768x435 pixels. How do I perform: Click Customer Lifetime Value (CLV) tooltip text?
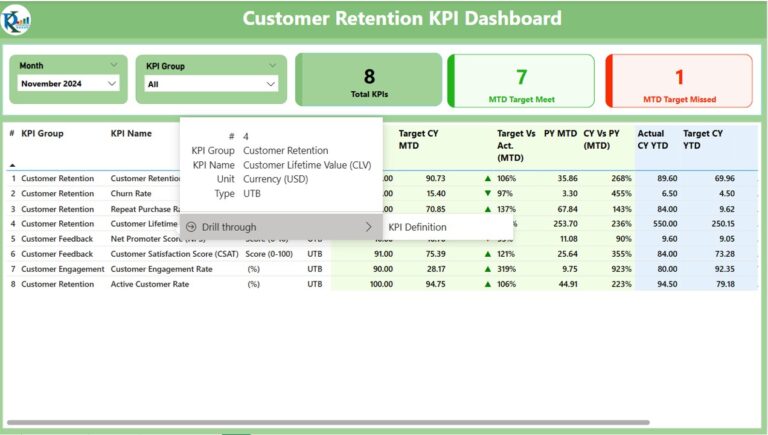pyautogui.click(x=307, y=165)
